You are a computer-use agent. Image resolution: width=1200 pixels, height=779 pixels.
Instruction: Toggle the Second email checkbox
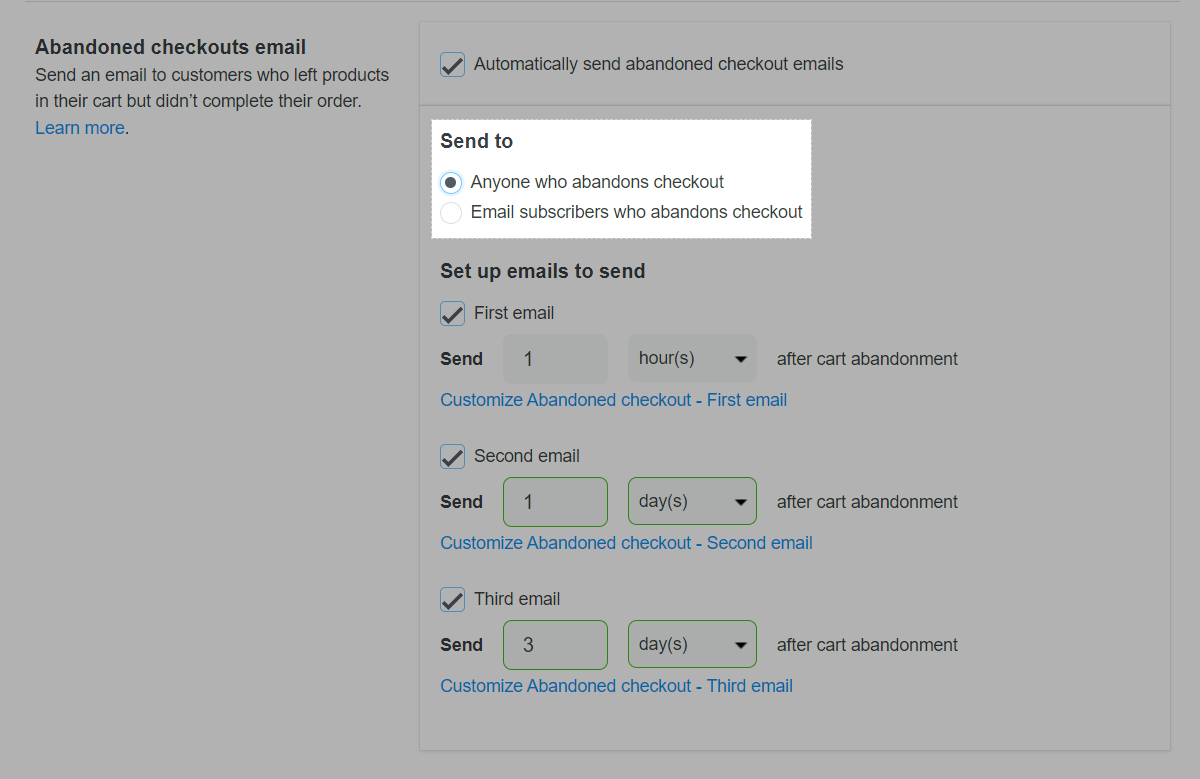452,457
